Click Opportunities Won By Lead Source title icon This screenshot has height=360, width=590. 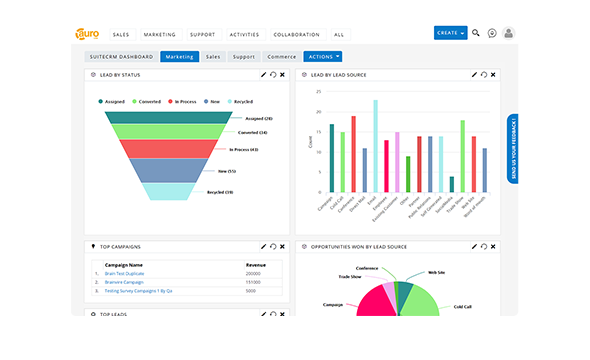tap(304, 247)
